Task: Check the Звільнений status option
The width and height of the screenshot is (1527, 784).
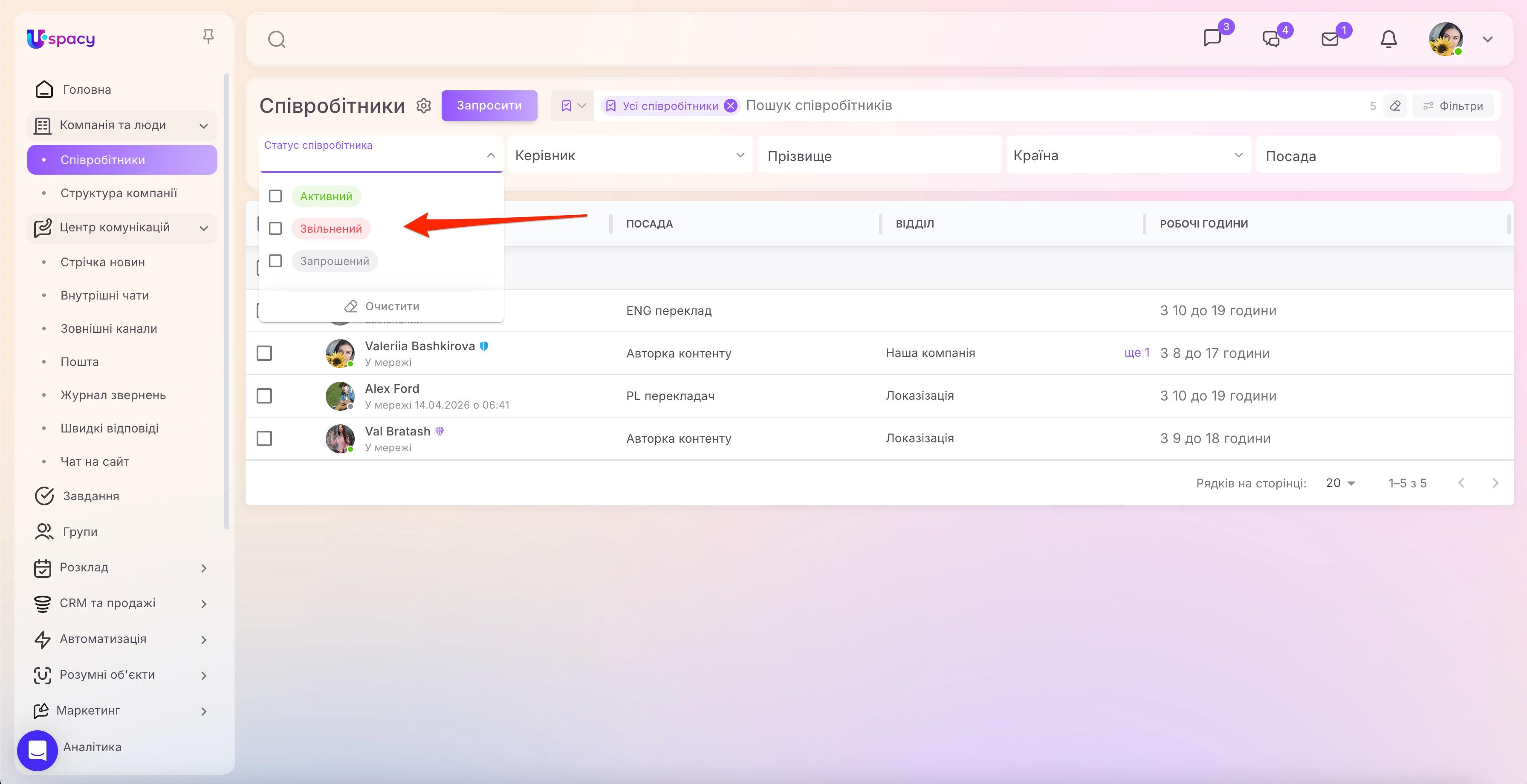Action: 275,229
